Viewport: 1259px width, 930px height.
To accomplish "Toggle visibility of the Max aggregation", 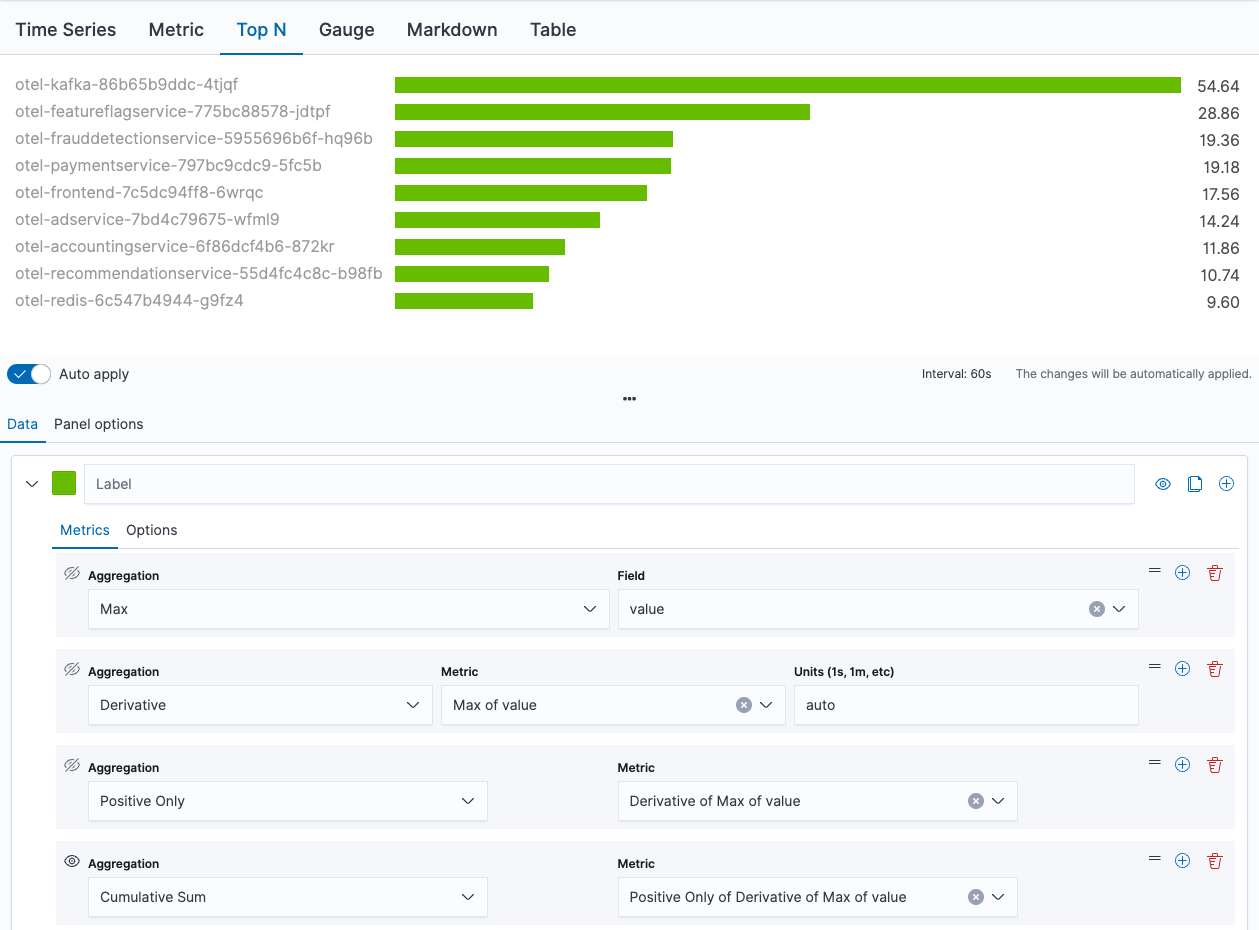I will point(70,572).
